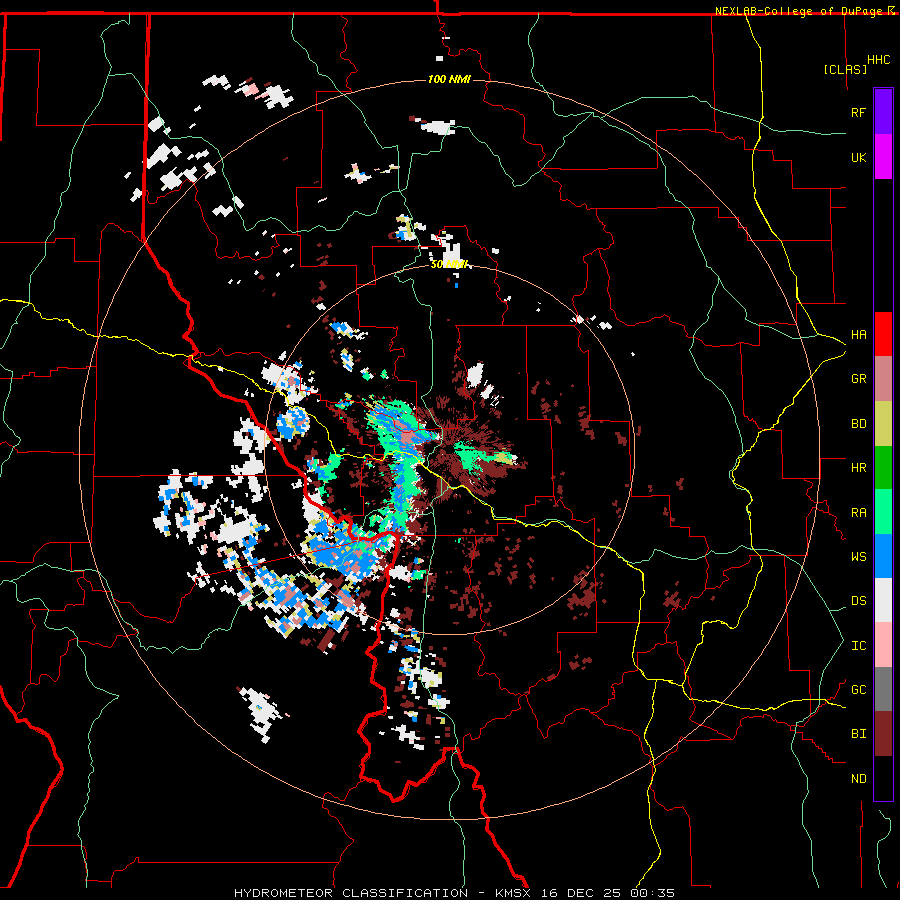Click the 50 NMI range ring label
The height and width of the screenshot is (900, 900).
(449, 265)
